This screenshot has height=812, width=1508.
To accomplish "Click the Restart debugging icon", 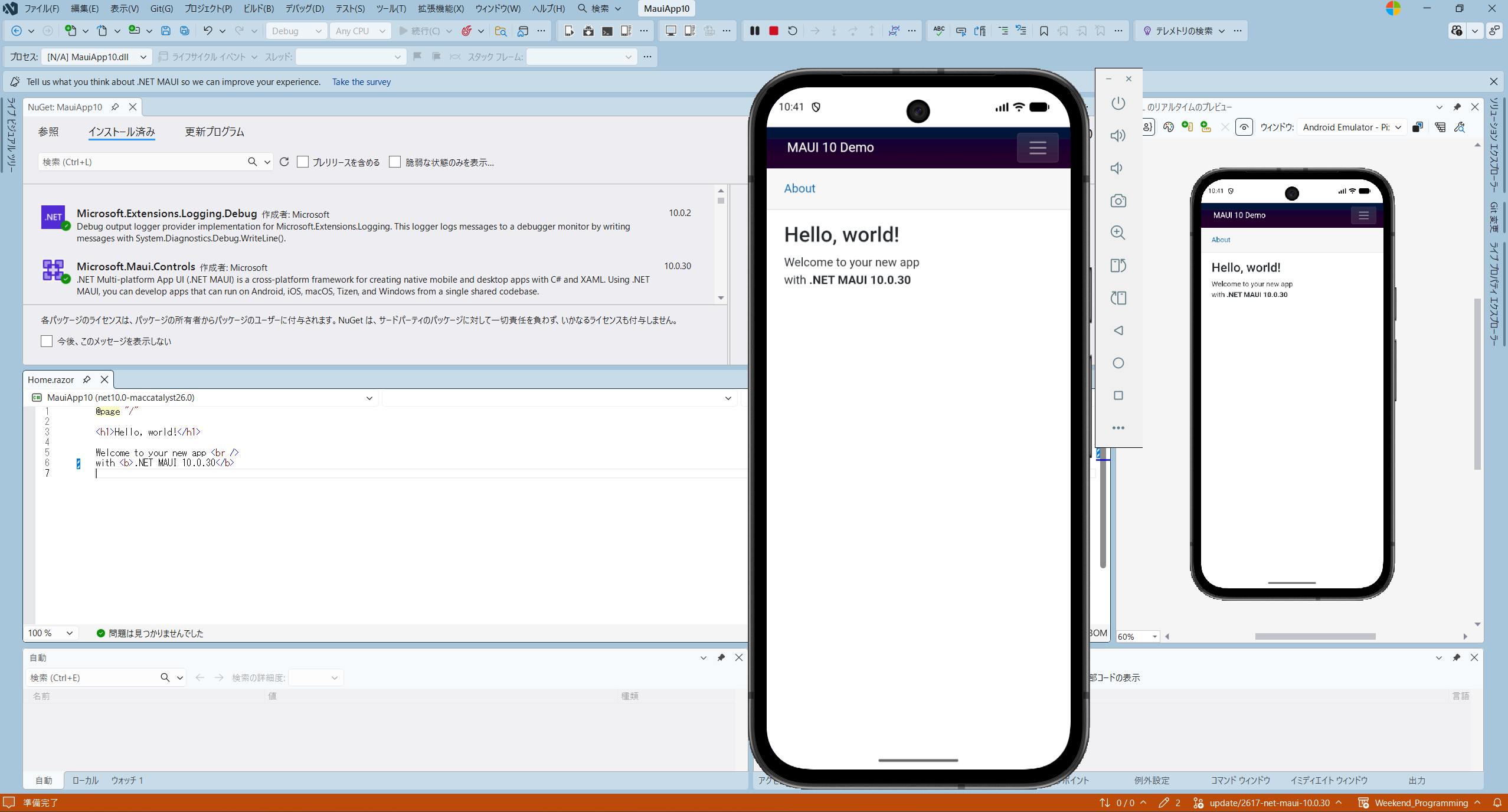I will point(792,31).
